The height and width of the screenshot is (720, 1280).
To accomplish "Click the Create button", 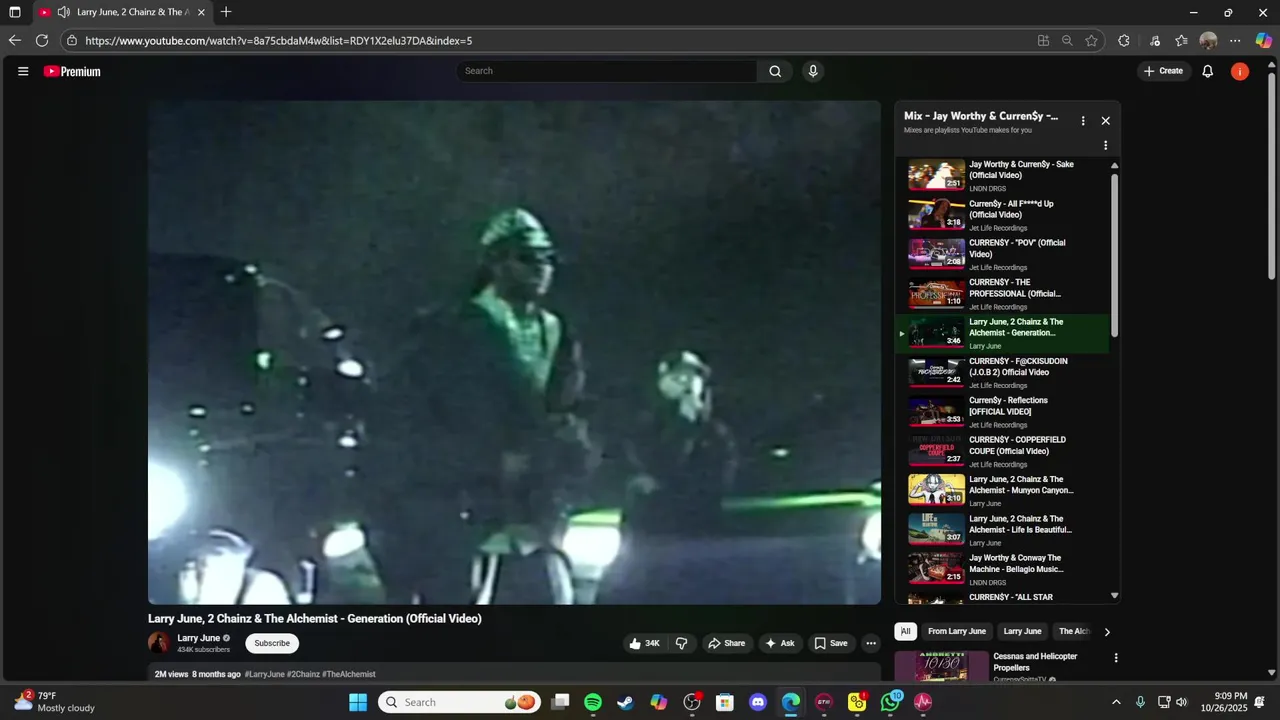I will 1164,71.
